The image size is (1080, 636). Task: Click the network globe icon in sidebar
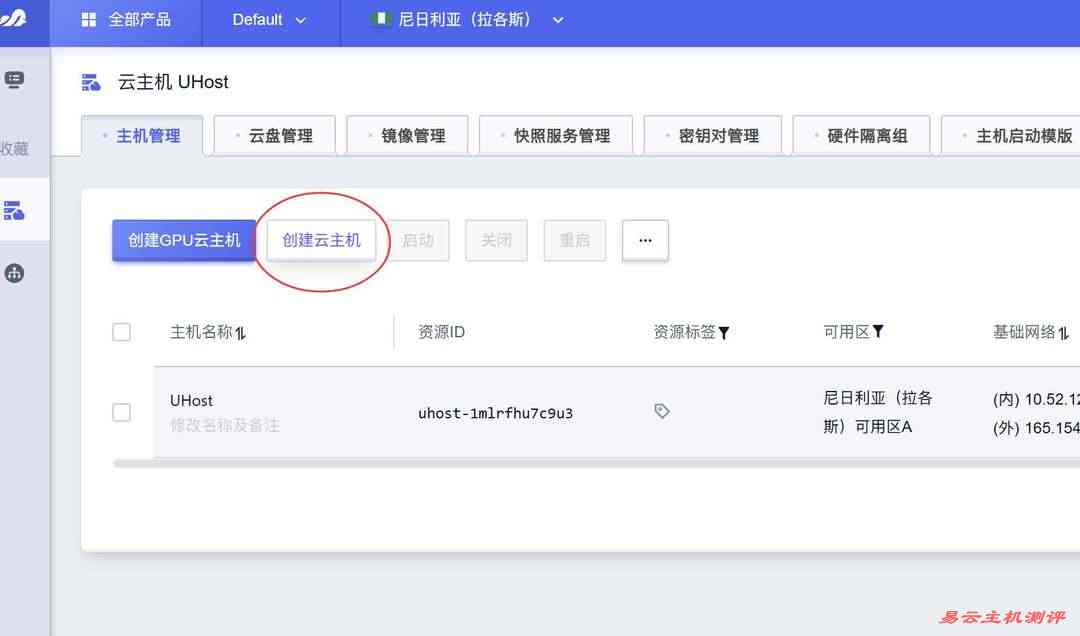tap(14, 273)
